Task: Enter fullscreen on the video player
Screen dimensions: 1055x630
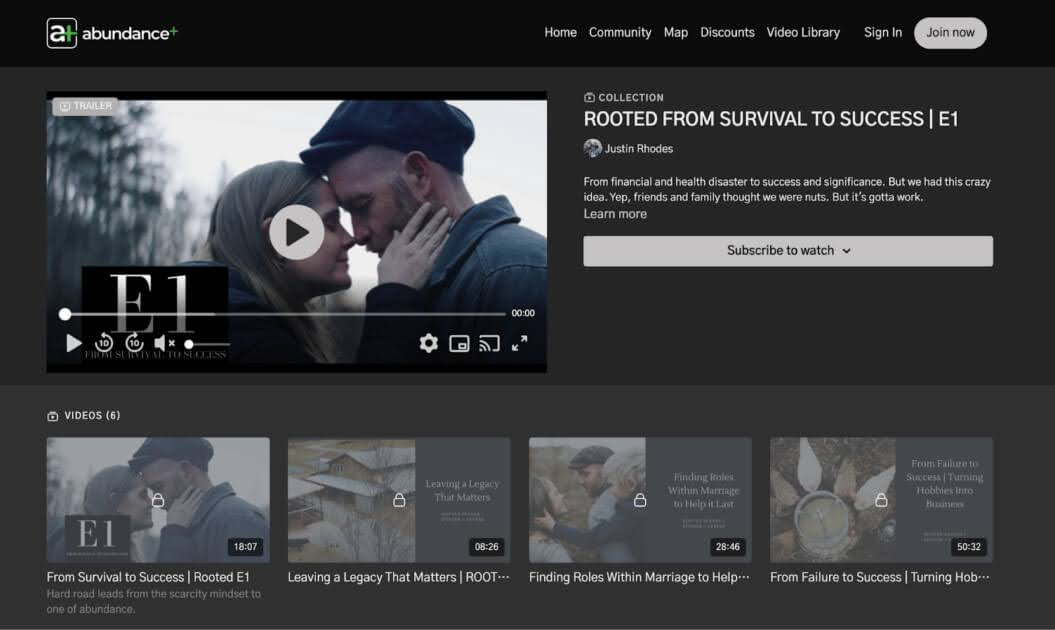Action: coord(520,343)
